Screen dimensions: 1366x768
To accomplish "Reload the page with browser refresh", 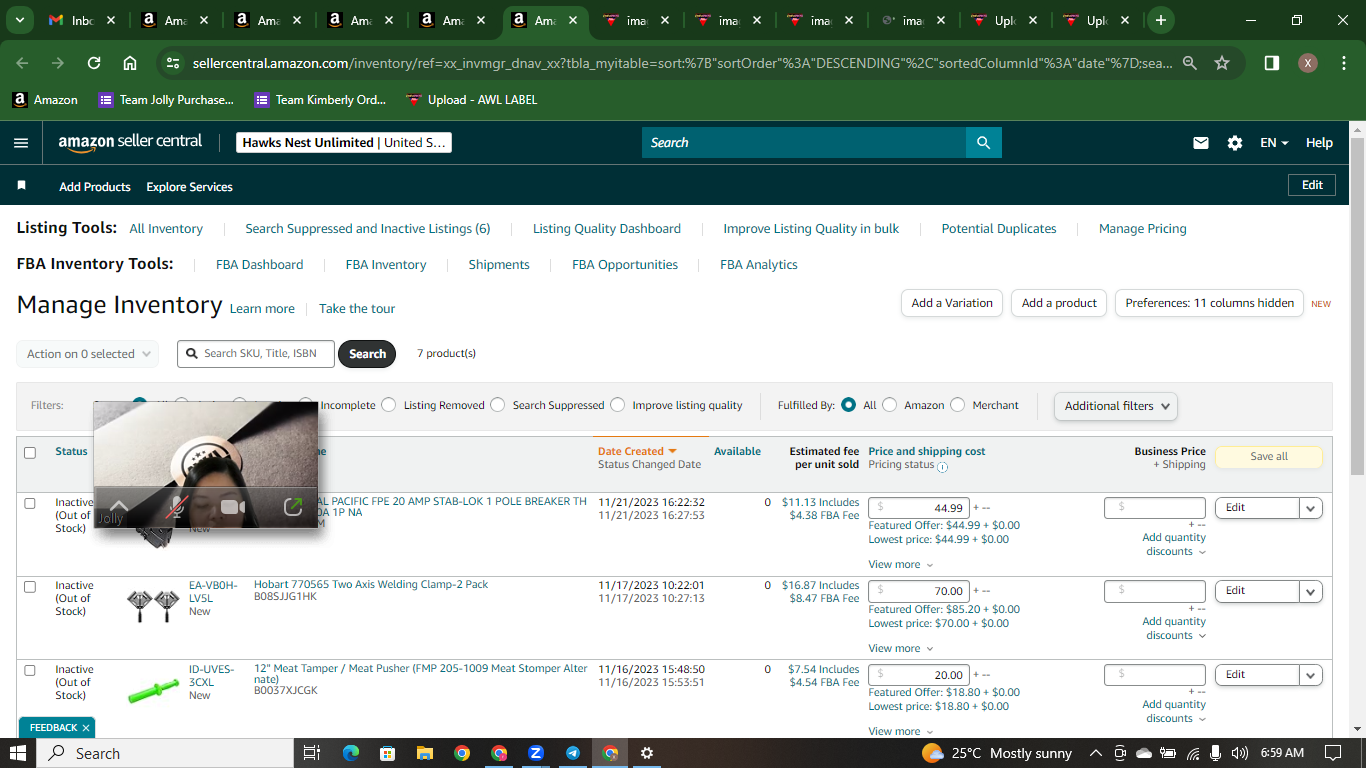I will tap(94, 63).
